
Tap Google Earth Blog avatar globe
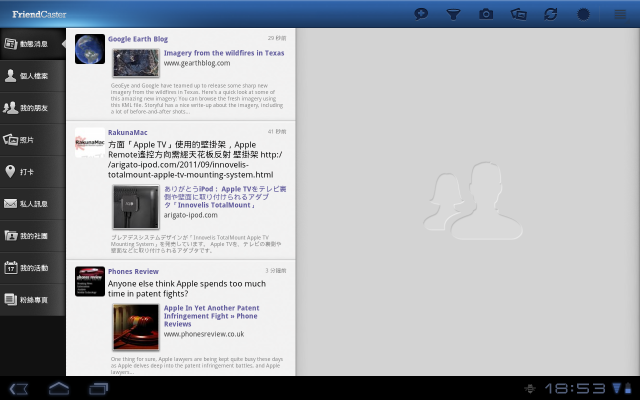(x=90, y=49)
